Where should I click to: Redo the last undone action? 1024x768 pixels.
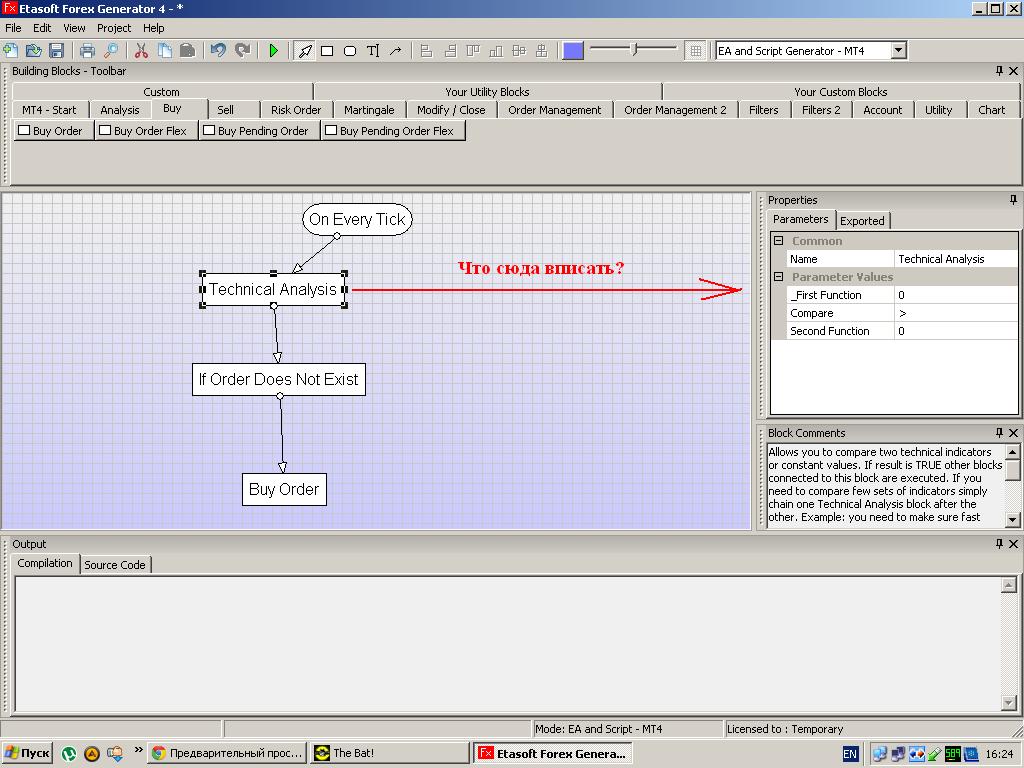click(x=242, y=50)
